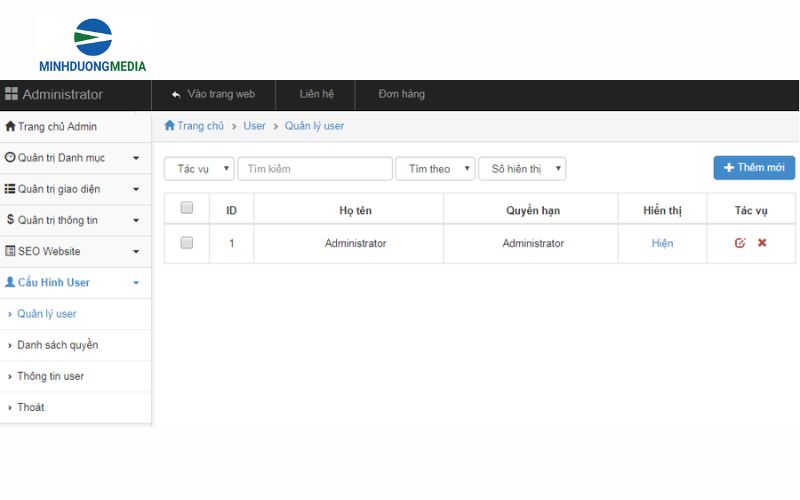Open the Tìm theo dropdown
Image resolution: width=800 pixels, height=500 pixels.
pos(435,169)
